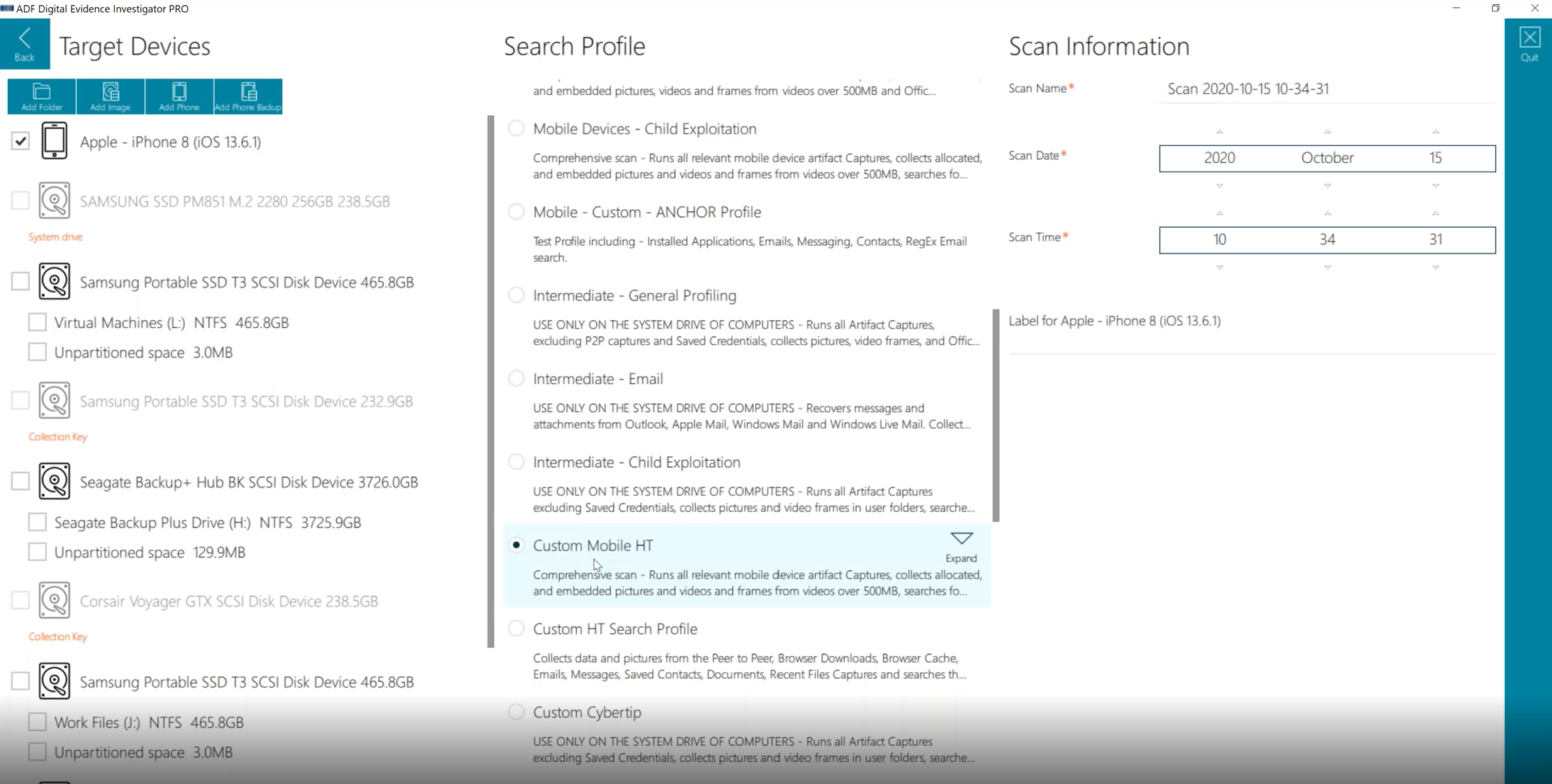
Task: Decrease the scan hour below 10
Action: coord(1219,267)
